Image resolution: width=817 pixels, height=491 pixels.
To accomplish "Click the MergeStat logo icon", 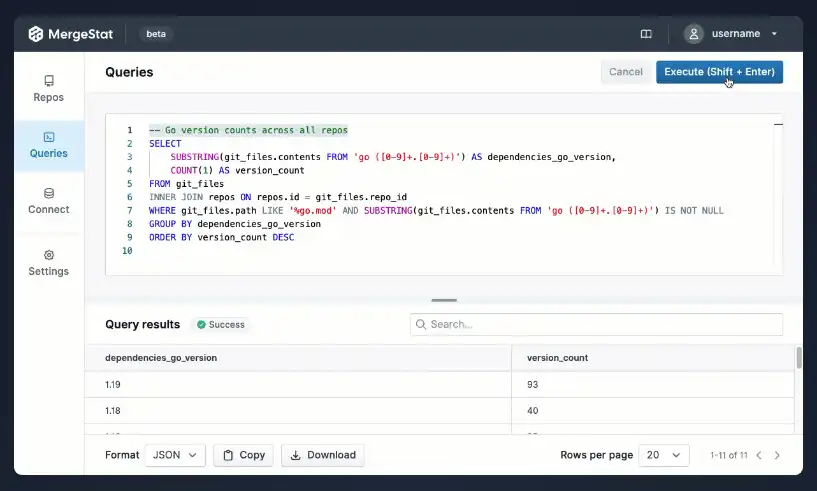I will point(36,34).
